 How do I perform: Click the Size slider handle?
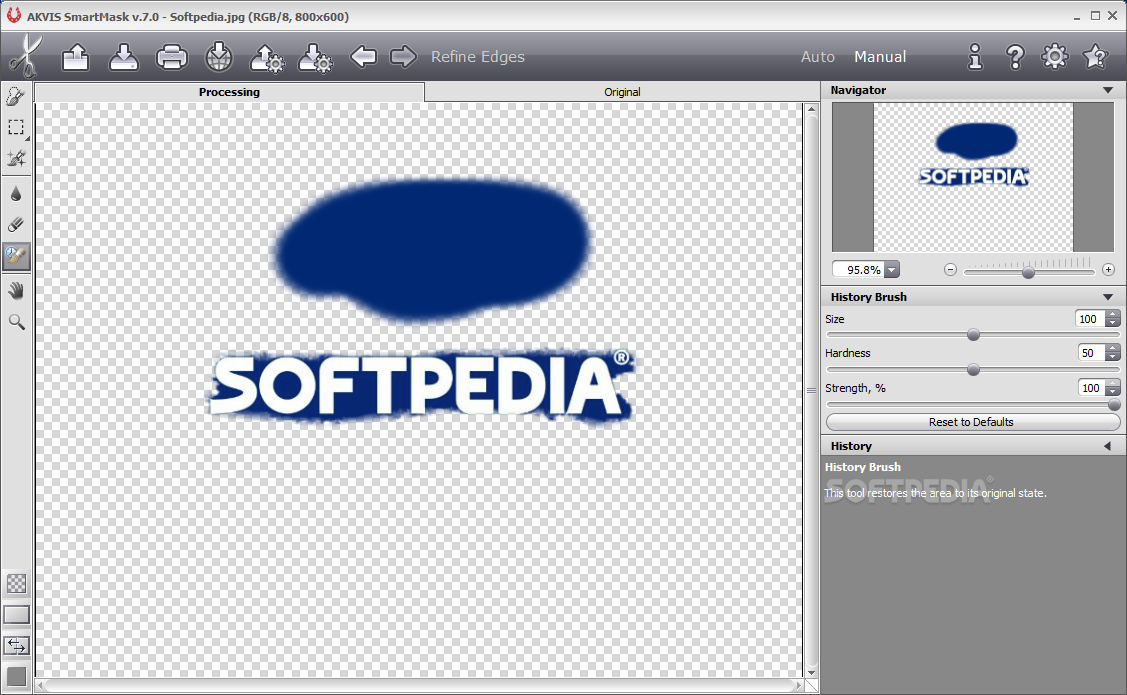[x=973, y=335]
